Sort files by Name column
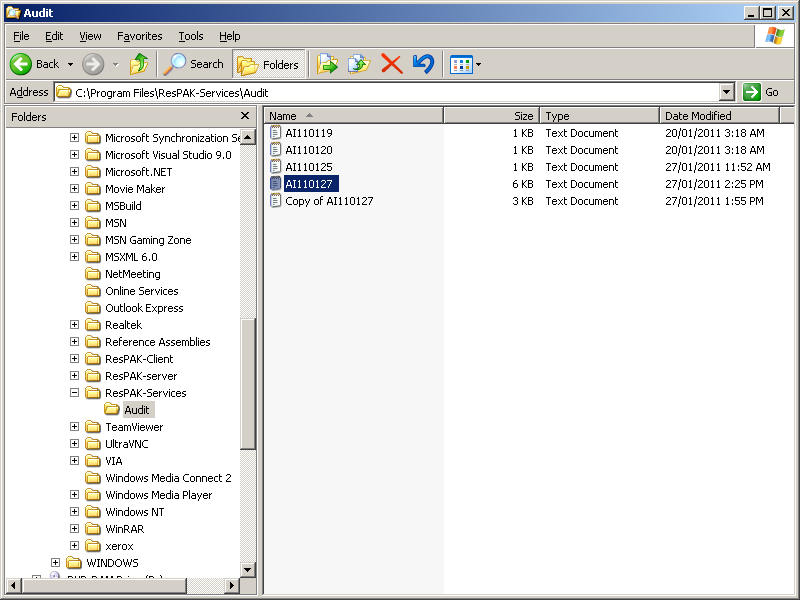This screenshot has height=600, width=800. [354, 116]
